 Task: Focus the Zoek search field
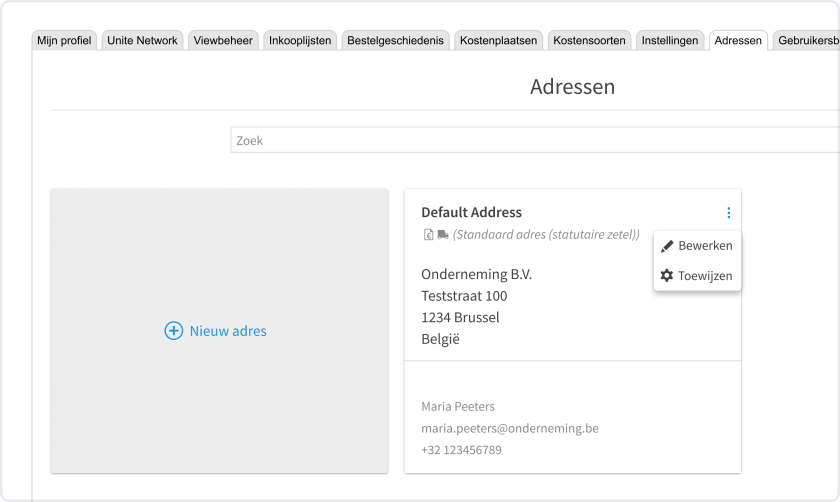coord(535,140)
